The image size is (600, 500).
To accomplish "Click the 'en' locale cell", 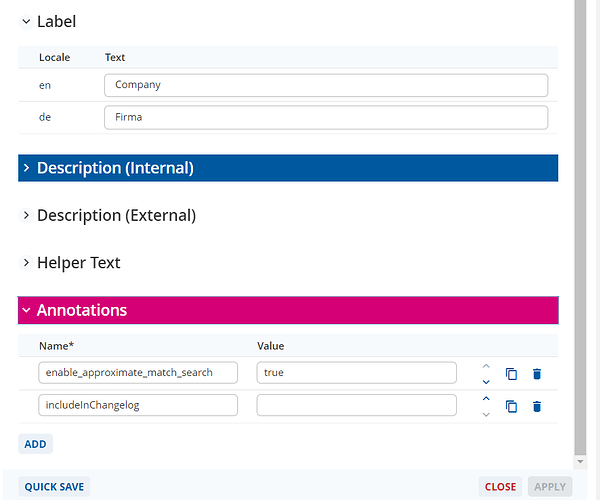I will click(45, 85).
